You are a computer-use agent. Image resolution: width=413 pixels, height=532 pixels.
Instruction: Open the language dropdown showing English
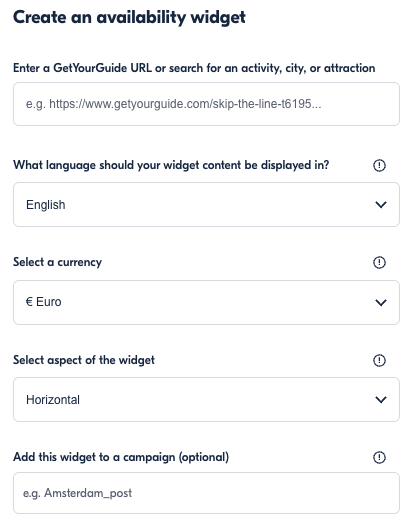point(206,205)
